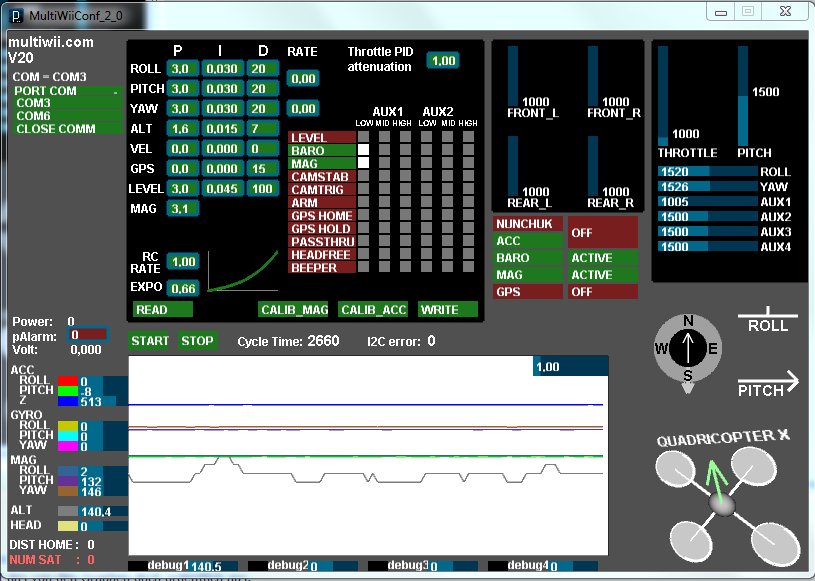Select COM3 port

[x=68, y=103]
